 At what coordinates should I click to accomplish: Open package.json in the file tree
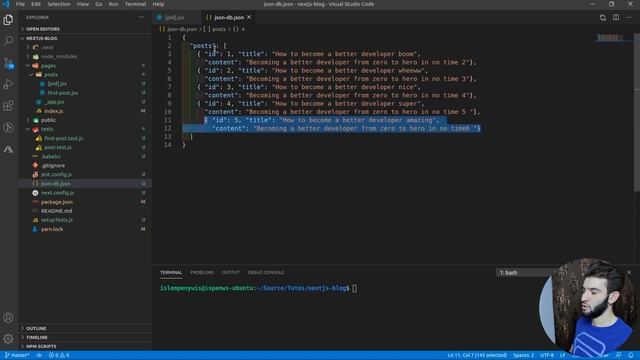coord(57,202)
